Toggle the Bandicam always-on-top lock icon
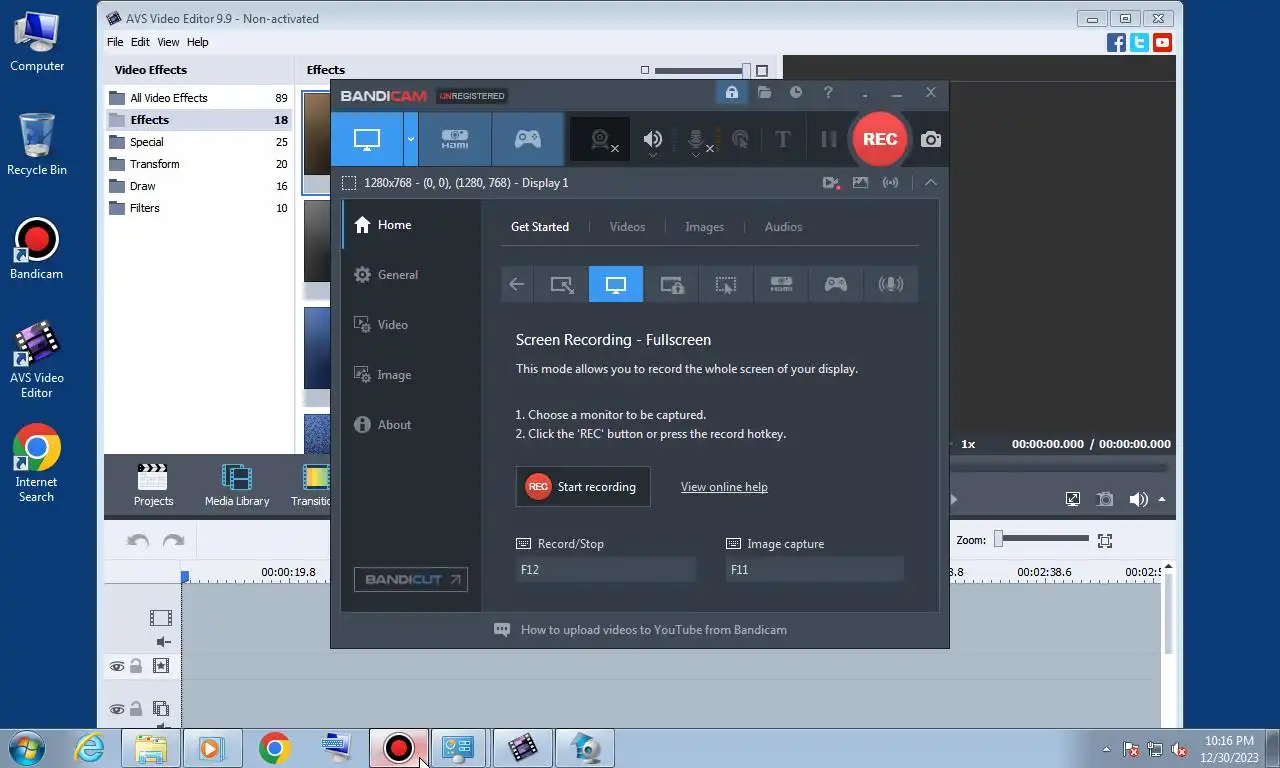The width and height of the screenshot is (1280, 768). 731,93
